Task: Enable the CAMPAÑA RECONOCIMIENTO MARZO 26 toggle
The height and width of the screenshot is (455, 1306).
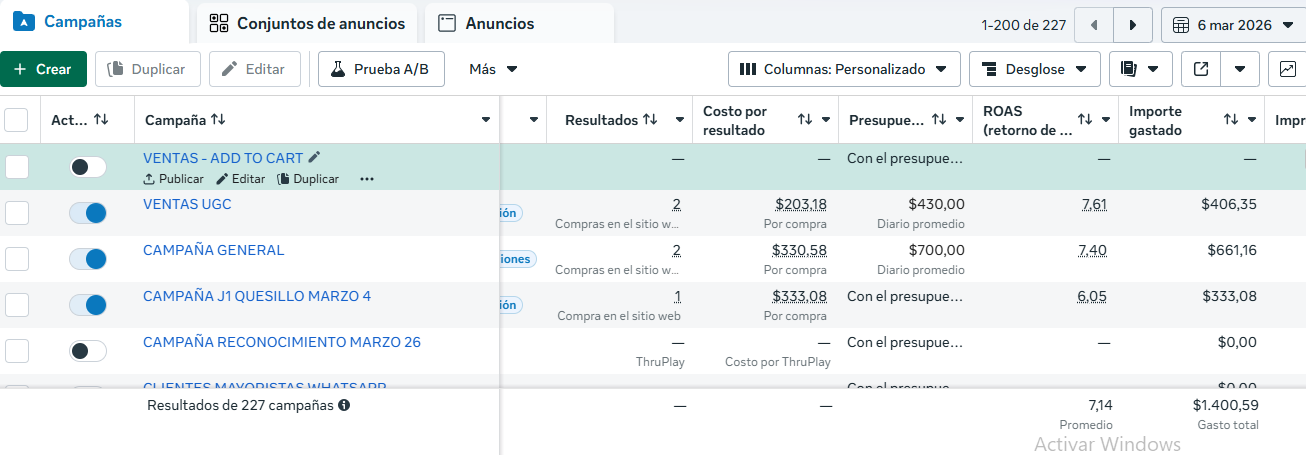Action: tap(88, 351)
